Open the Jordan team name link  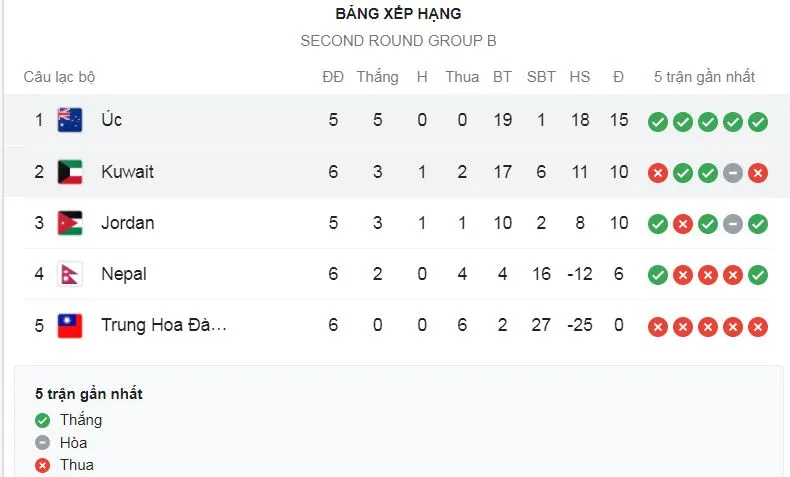pos(127,223)
